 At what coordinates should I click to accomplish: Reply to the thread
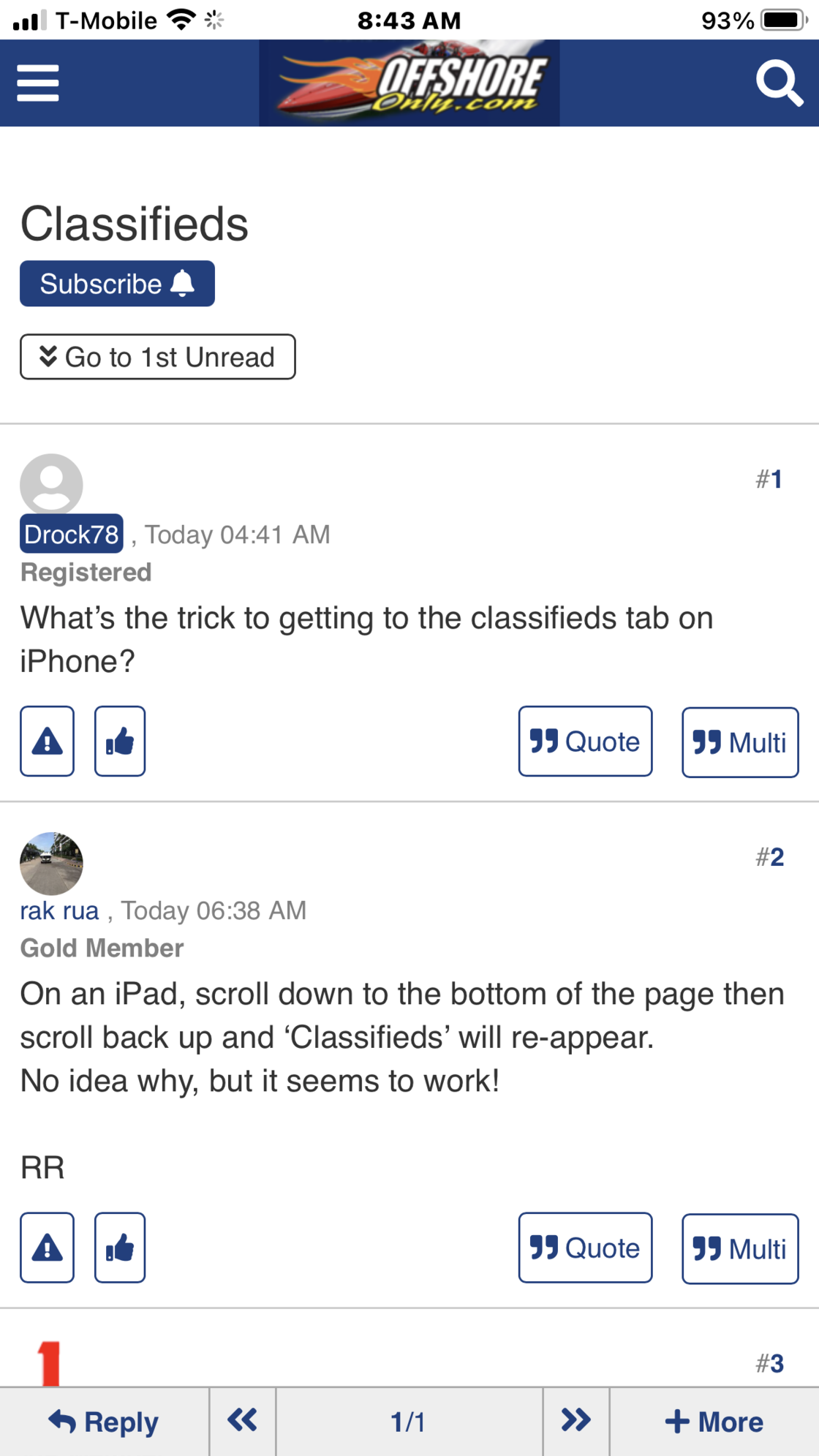click(105, 1421)
